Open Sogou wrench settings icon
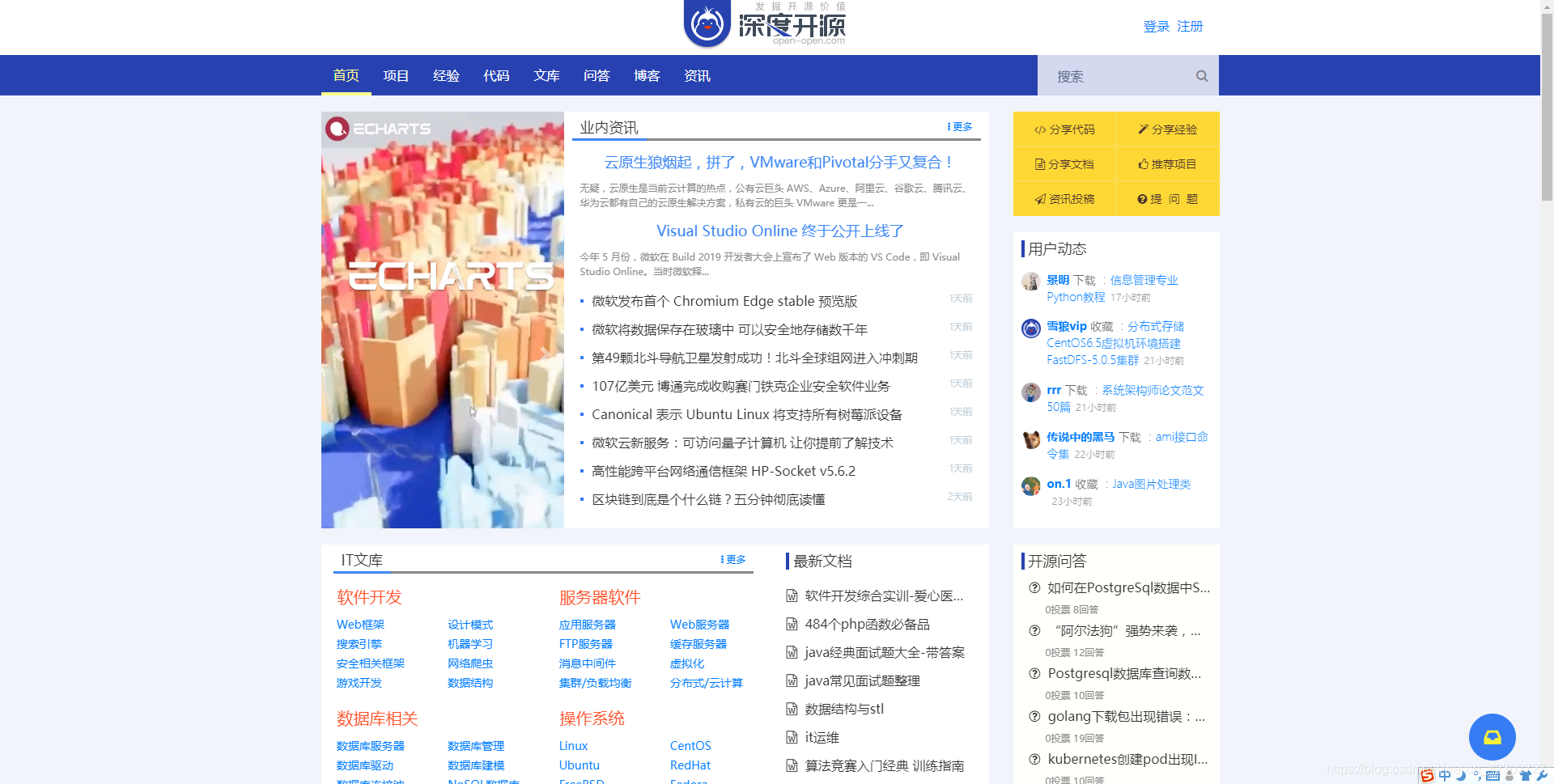1554x784 pixels. click(1542, 776)
